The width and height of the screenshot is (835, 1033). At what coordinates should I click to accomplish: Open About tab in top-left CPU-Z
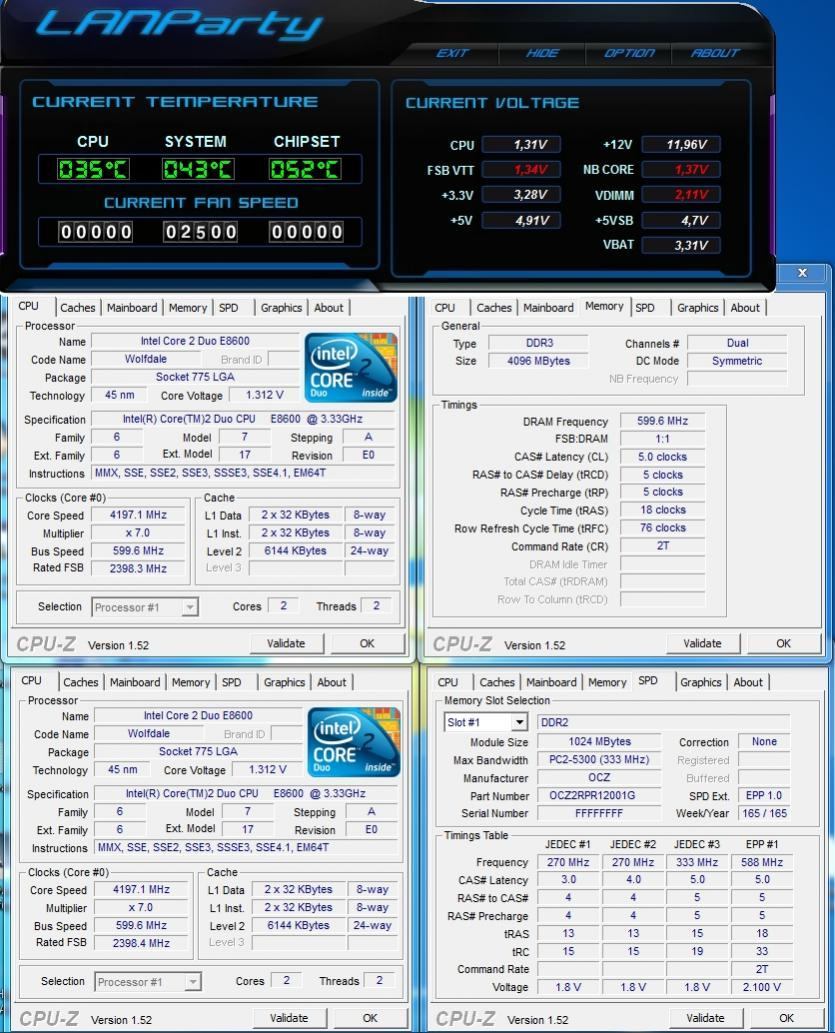coord(329,308)
